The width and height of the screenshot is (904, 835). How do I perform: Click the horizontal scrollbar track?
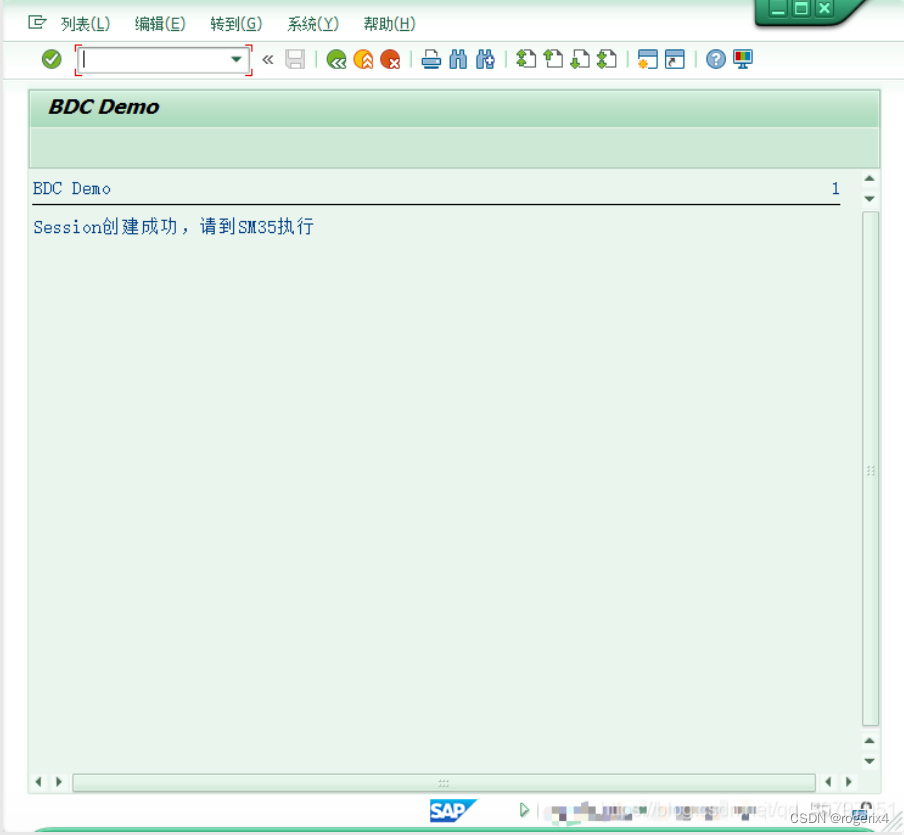tap(444, 783)
